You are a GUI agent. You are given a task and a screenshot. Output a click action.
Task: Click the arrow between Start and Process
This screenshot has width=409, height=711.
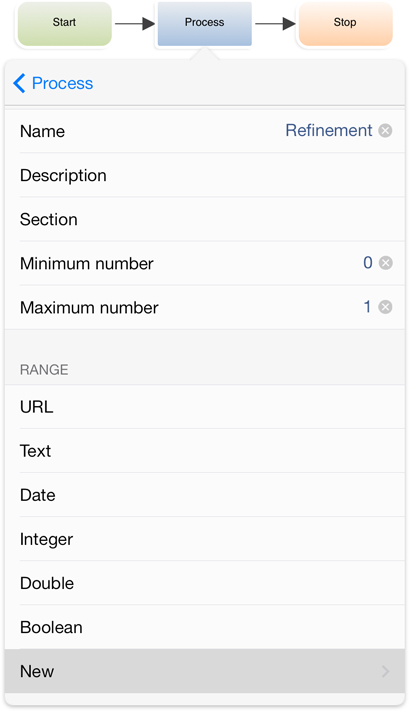(x=135, y=24)
